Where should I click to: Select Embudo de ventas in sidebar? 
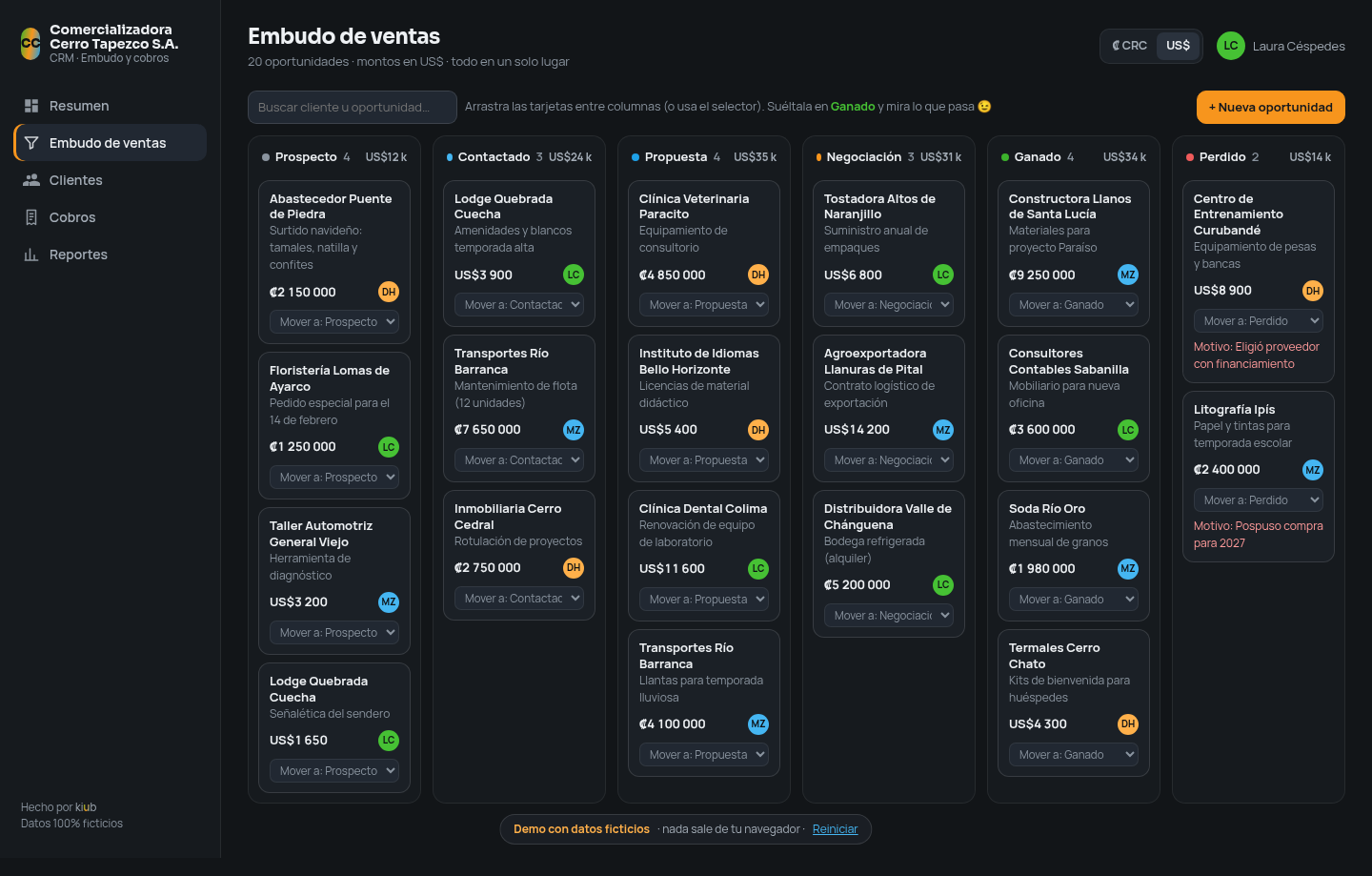[x=110, y=143]
